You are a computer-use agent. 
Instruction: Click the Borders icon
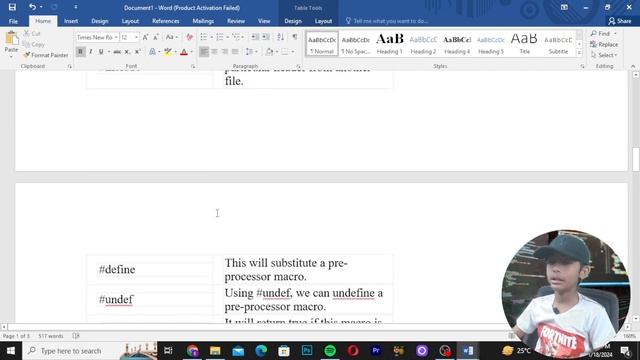(x=285, y=52)
